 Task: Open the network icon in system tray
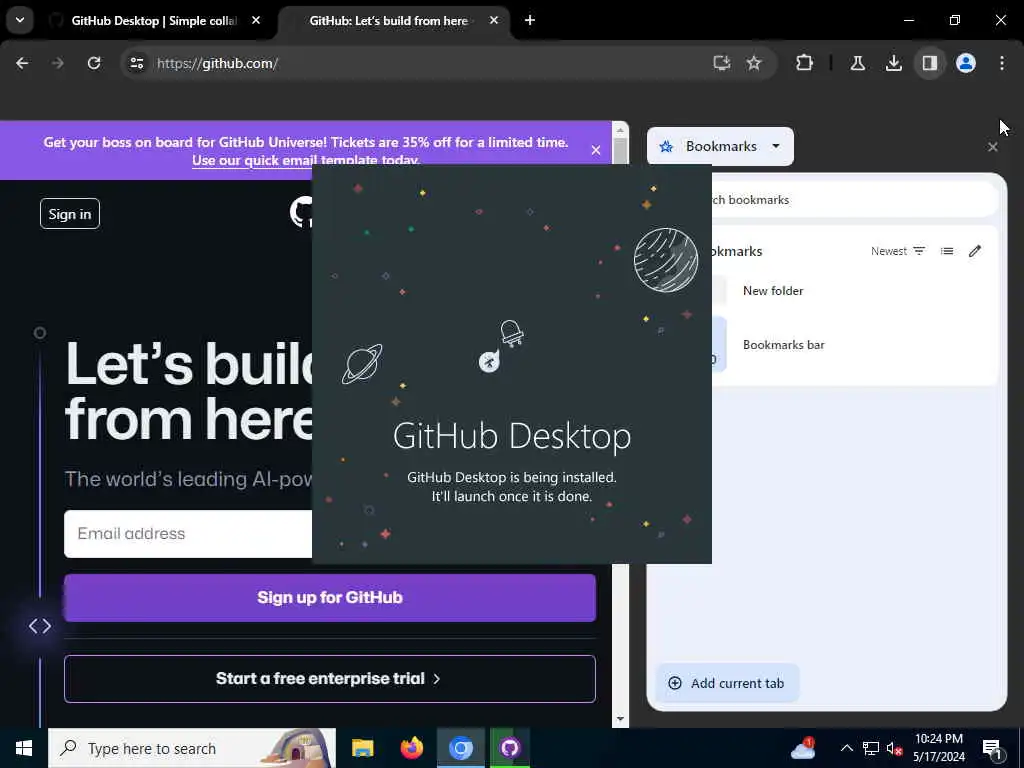click(871, 748)
